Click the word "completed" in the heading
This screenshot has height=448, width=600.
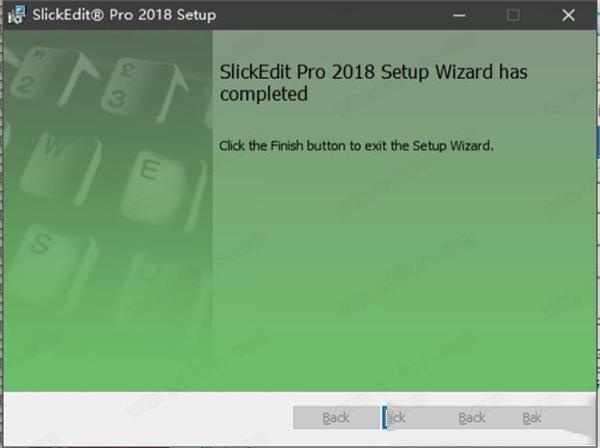[x=264, y=94]
